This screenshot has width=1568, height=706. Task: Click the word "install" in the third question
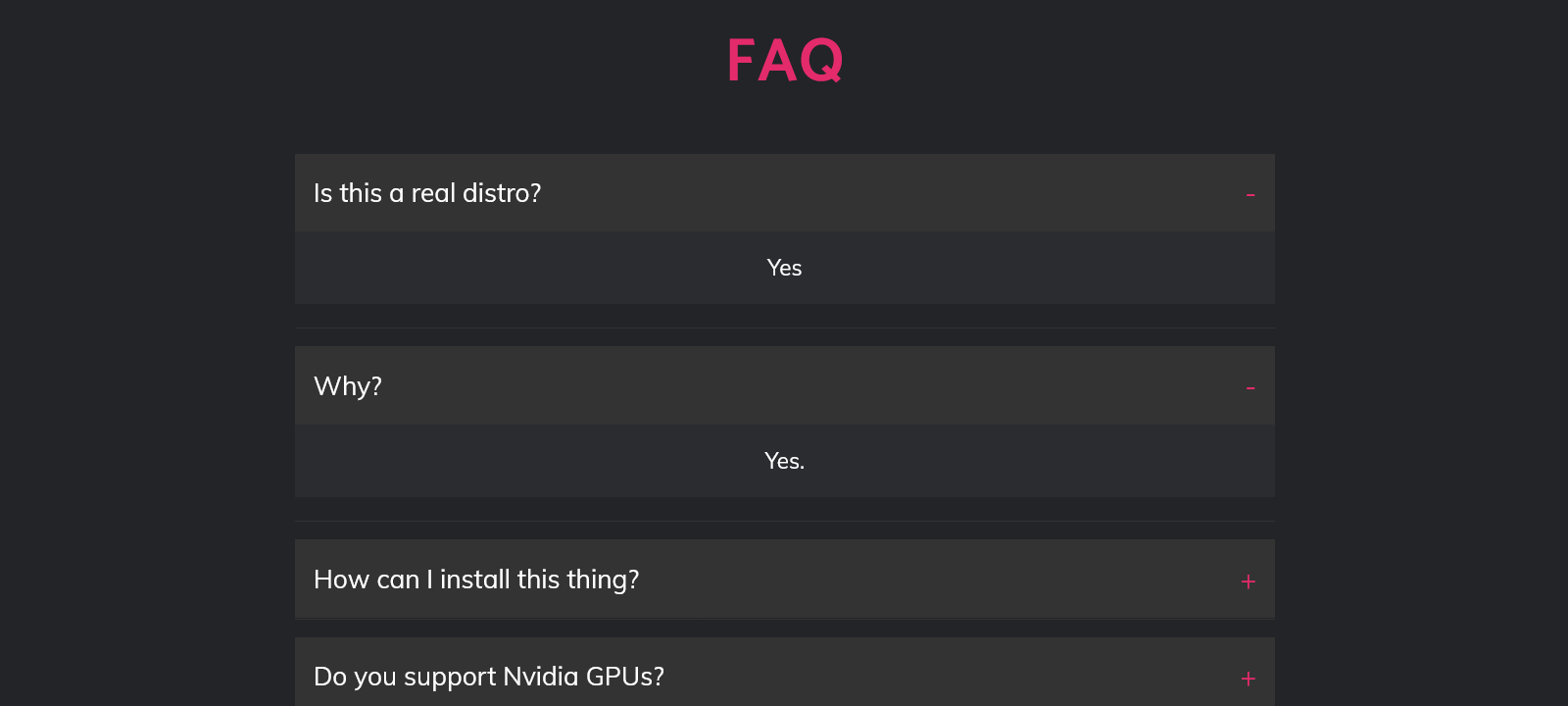coord(474,580)
